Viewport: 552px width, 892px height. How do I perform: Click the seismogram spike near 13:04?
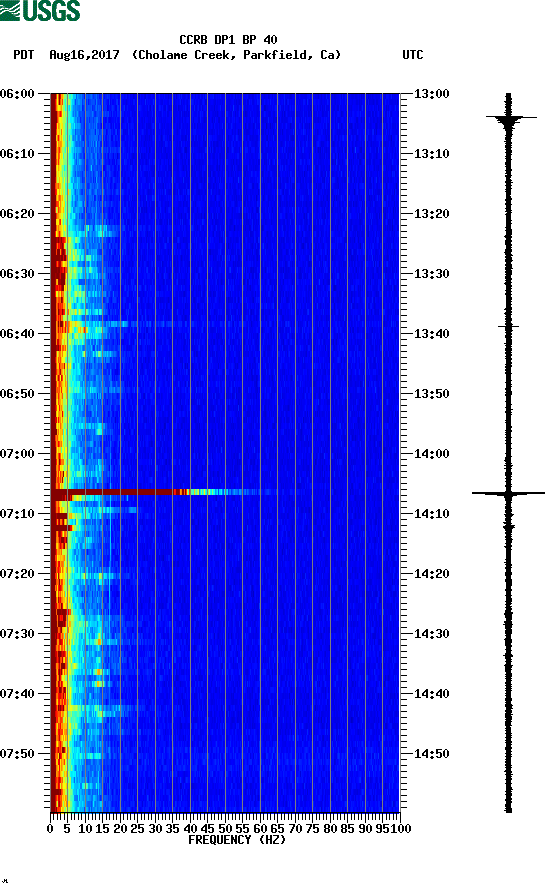point(510,118)
